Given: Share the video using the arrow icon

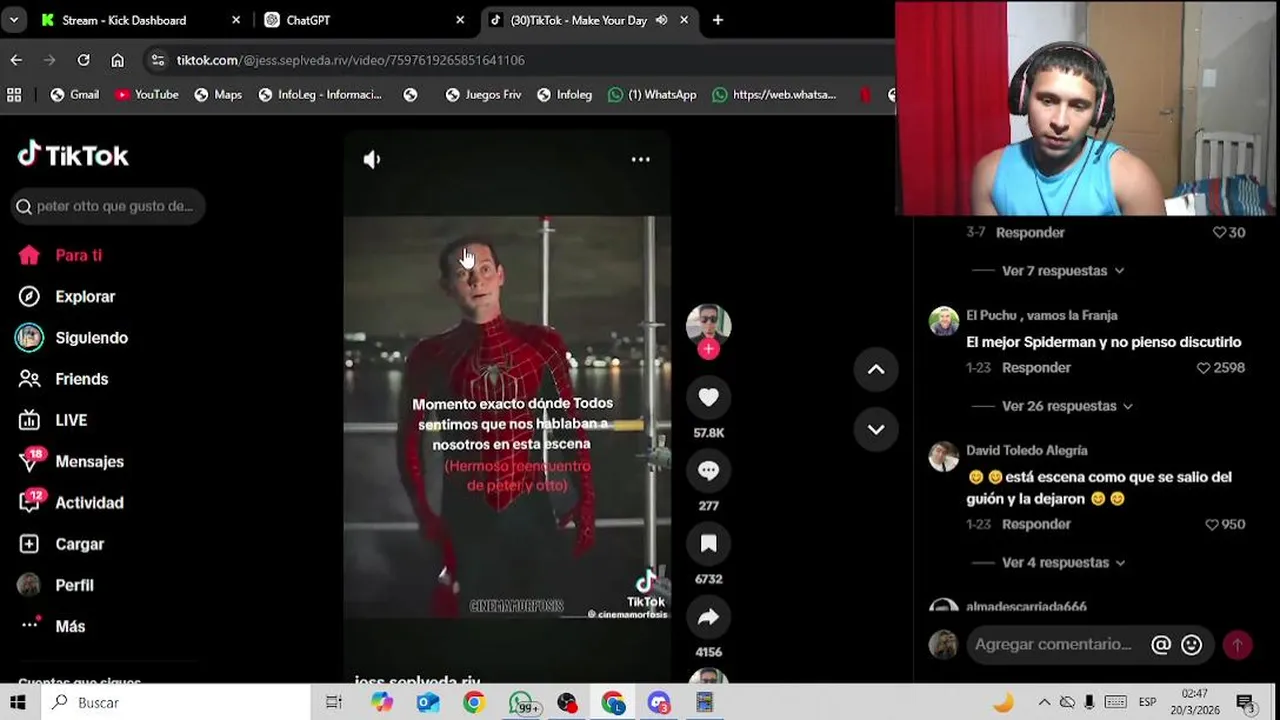Looking at the screenshot, I should [x=708, y=617].
